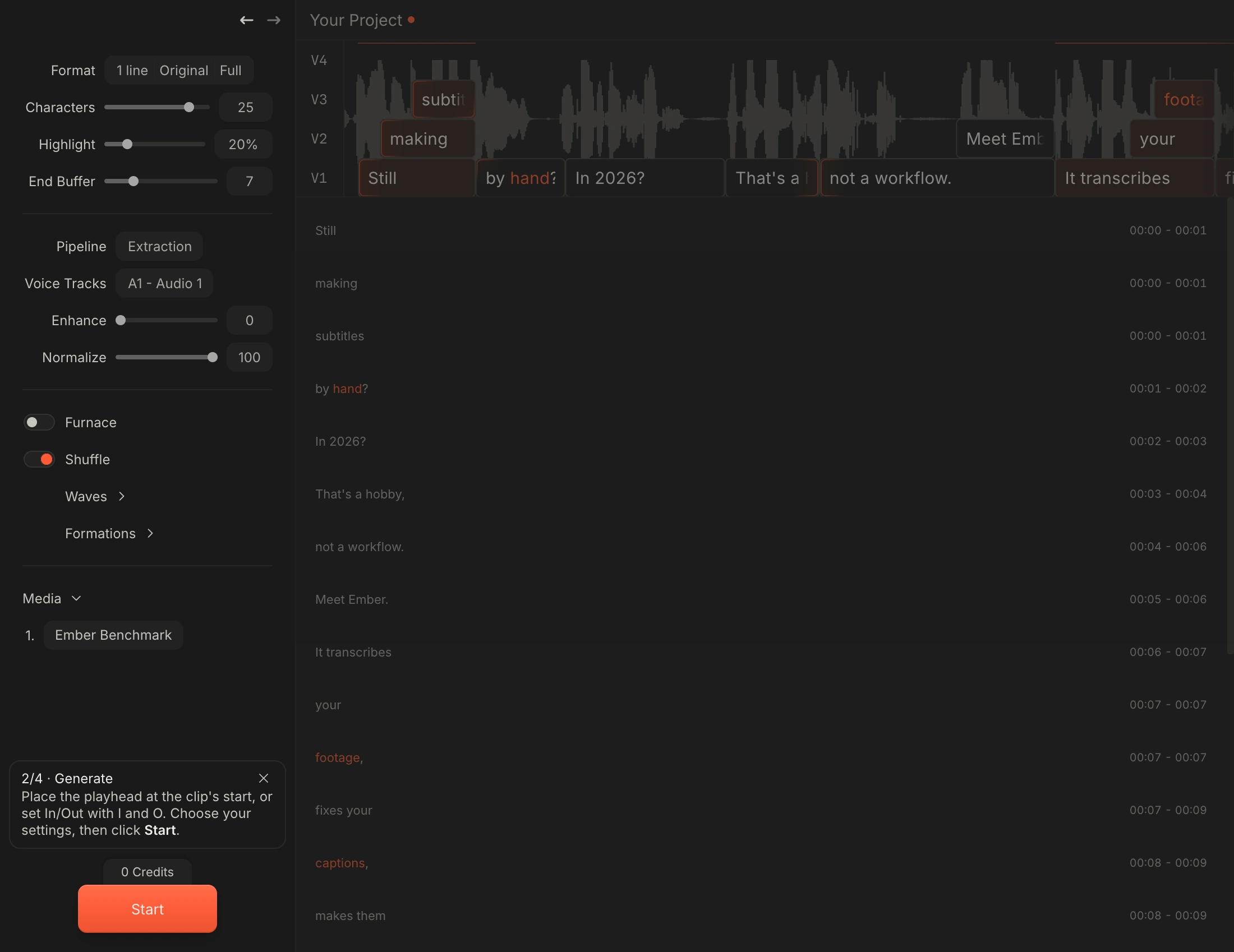Click the End Buffer value field 7

coord(249,181)
